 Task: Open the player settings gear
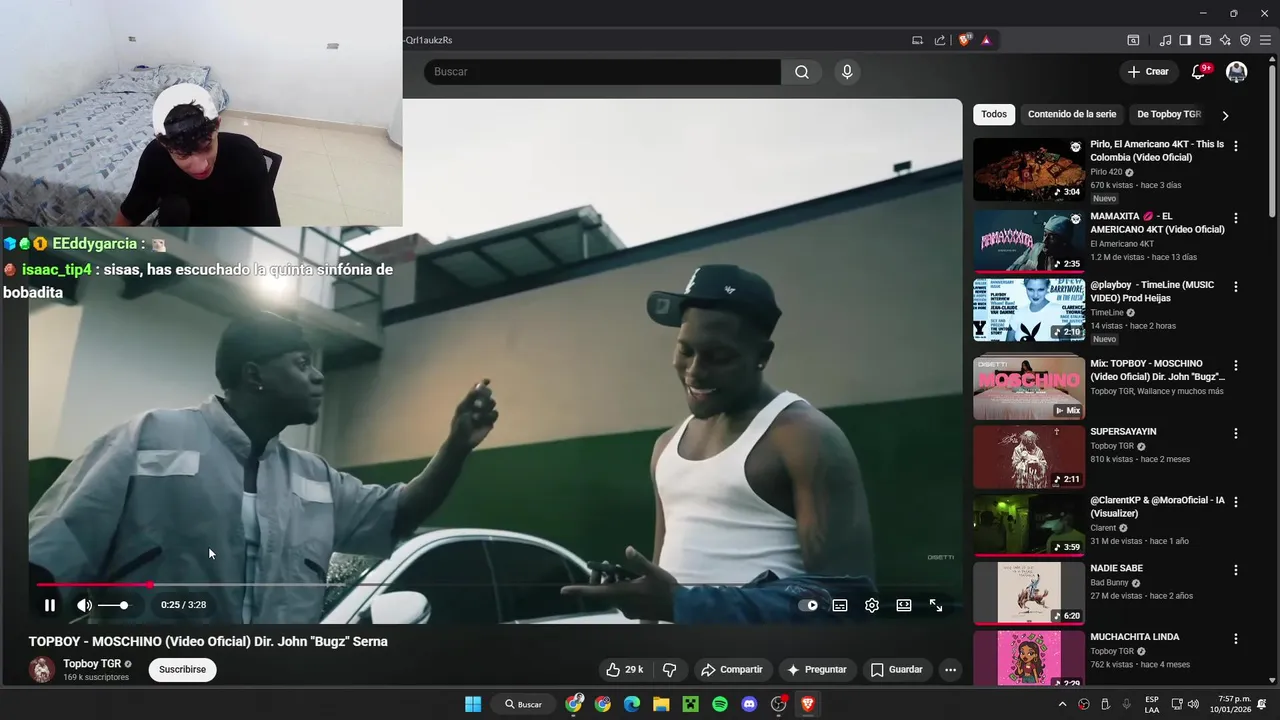872,605
